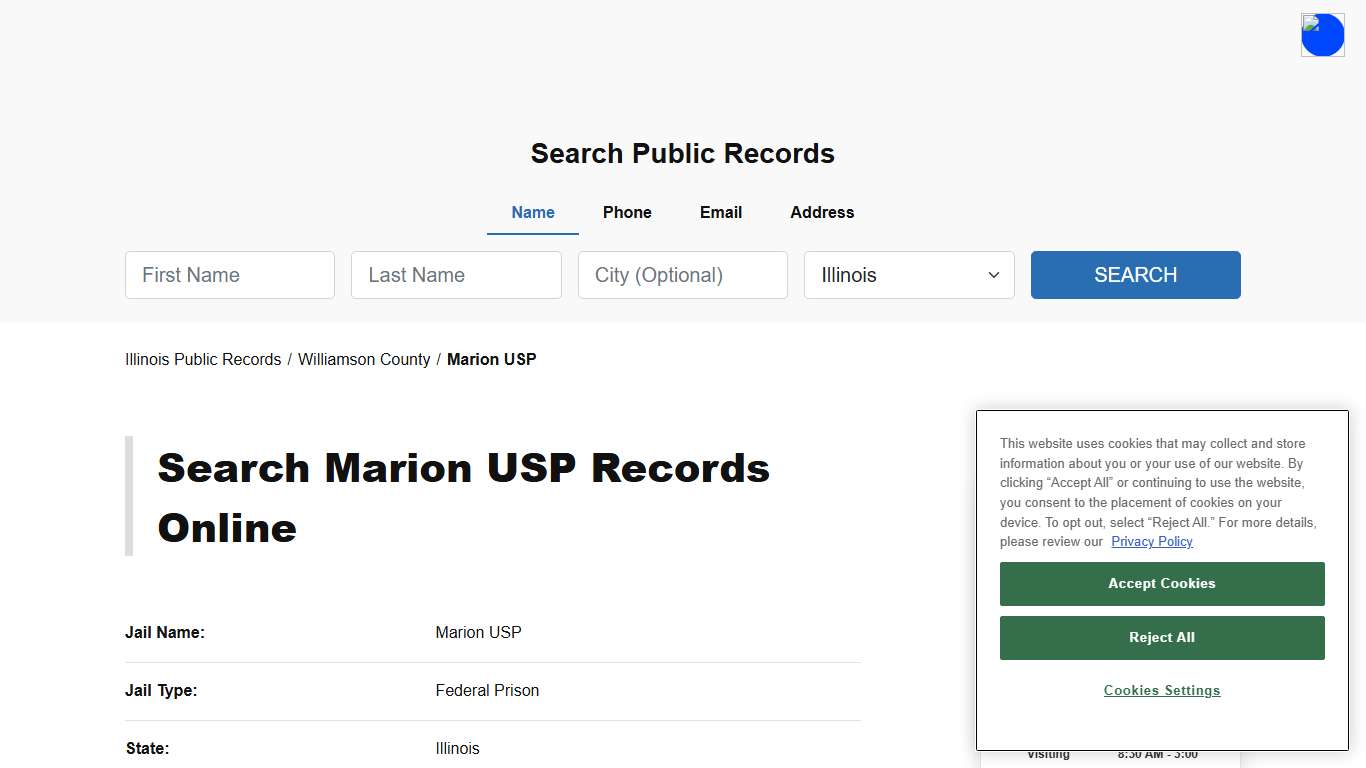Image resolution: width=1366 pixels, height=768 pixels.
Task: Switch to the Phone search tab
Action: tap(626, 212)
